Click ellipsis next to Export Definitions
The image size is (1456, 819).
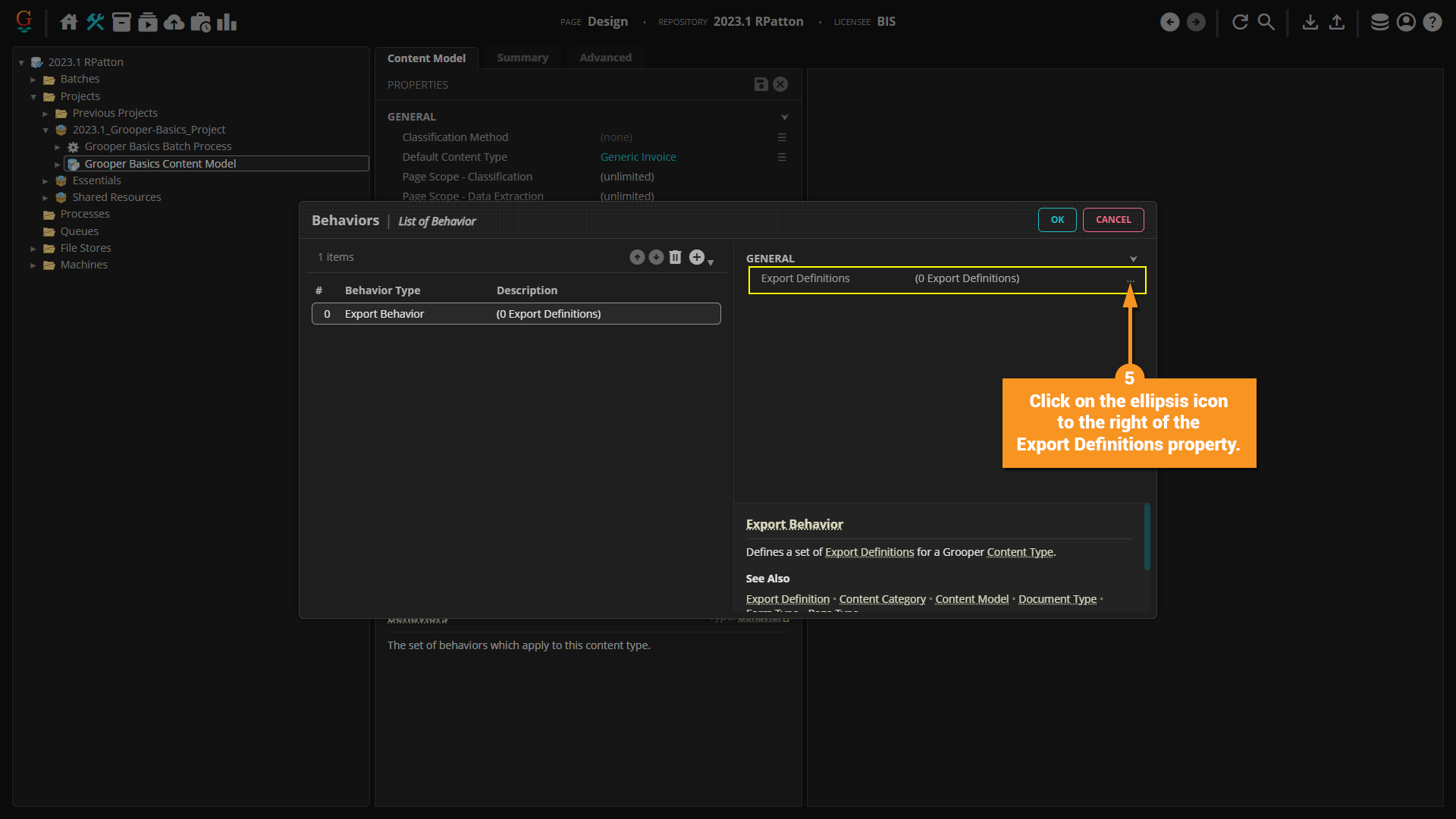pyautogui.click(x=1131, y=281)
